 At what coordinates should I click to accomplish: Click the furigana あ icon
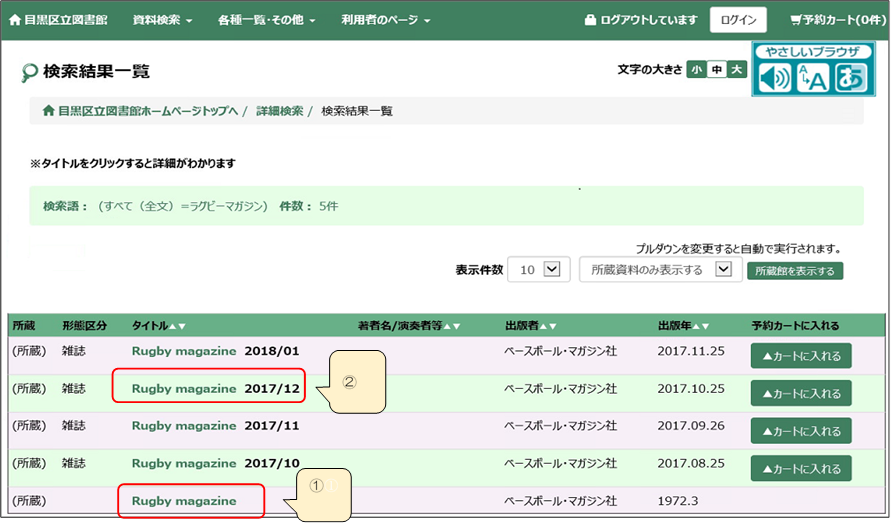[850, 77]
